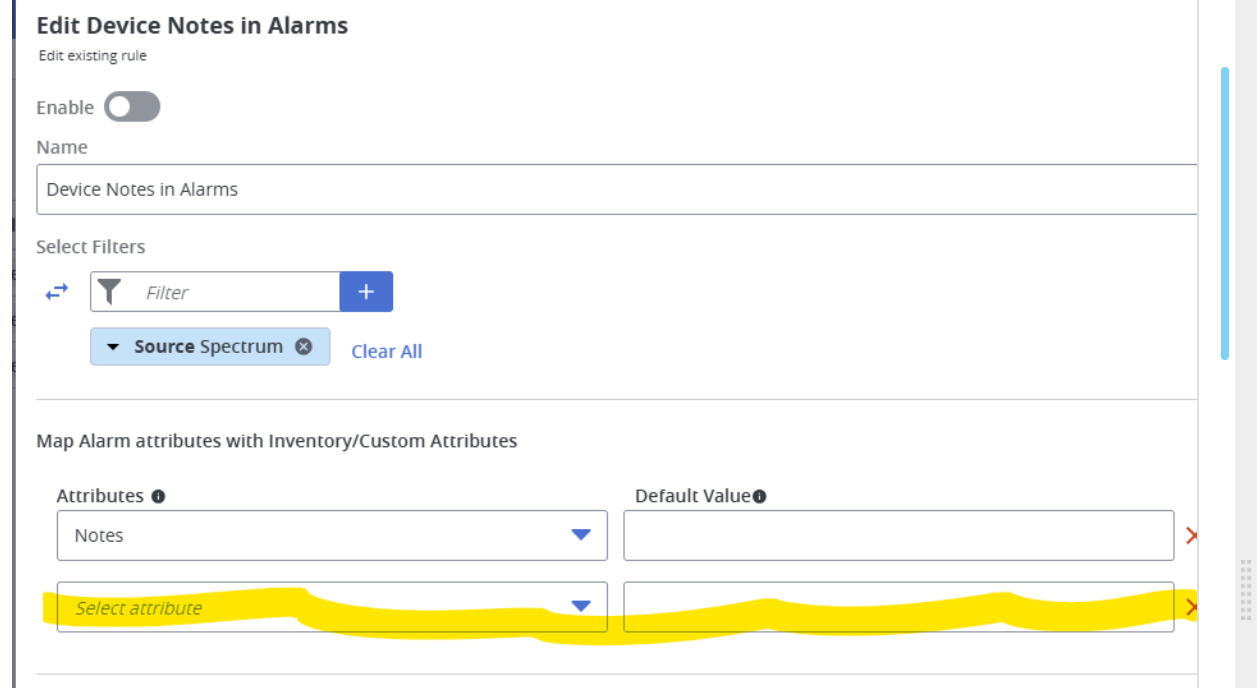Click the Name field with Device Notes in Alarms
1260x688 pixels.
617,189
